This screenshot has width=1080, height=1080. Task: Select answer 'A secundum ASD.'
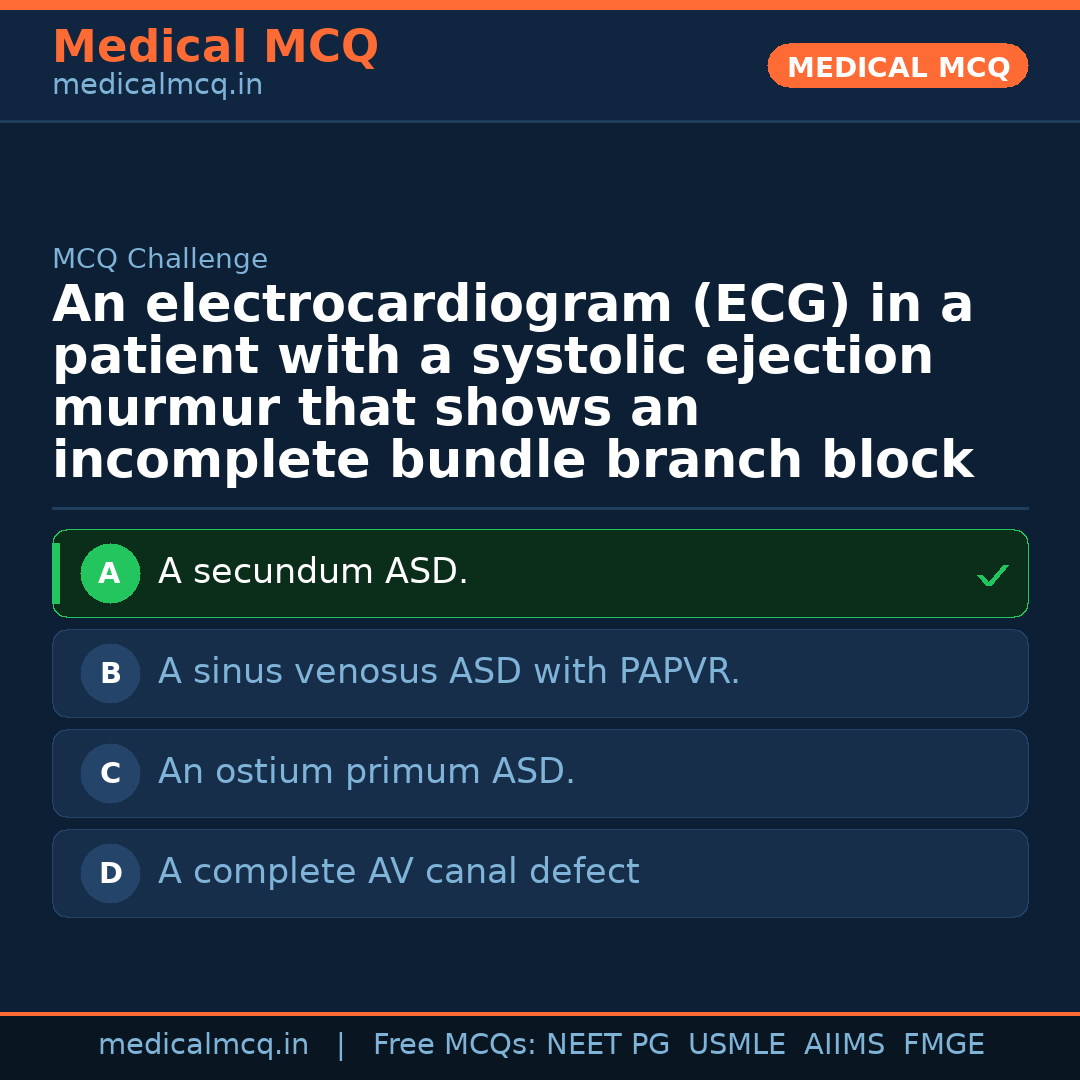point(313,572)
